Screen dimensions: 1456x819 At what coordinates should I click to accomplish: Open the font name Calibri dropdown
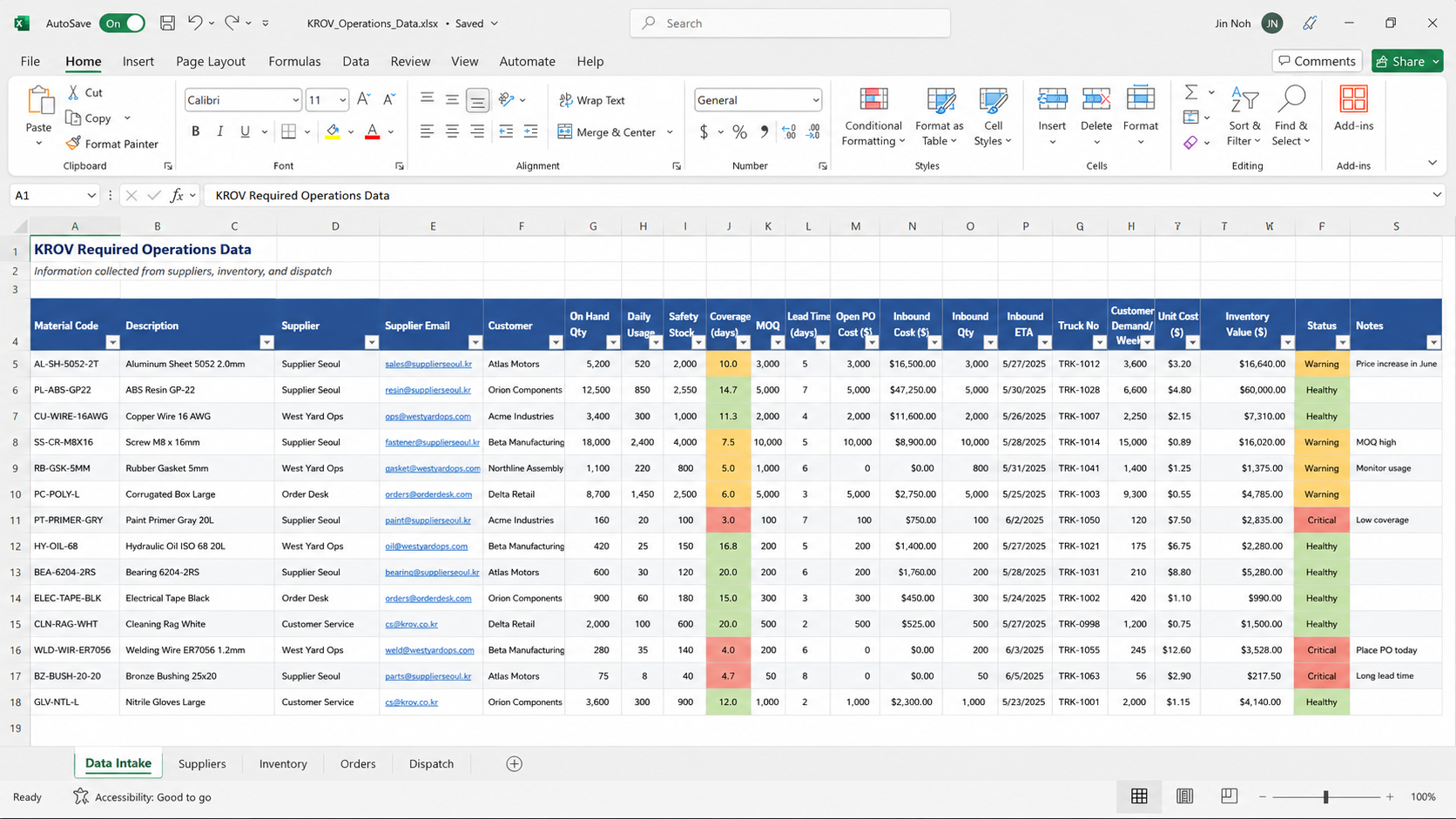[294, 100]
